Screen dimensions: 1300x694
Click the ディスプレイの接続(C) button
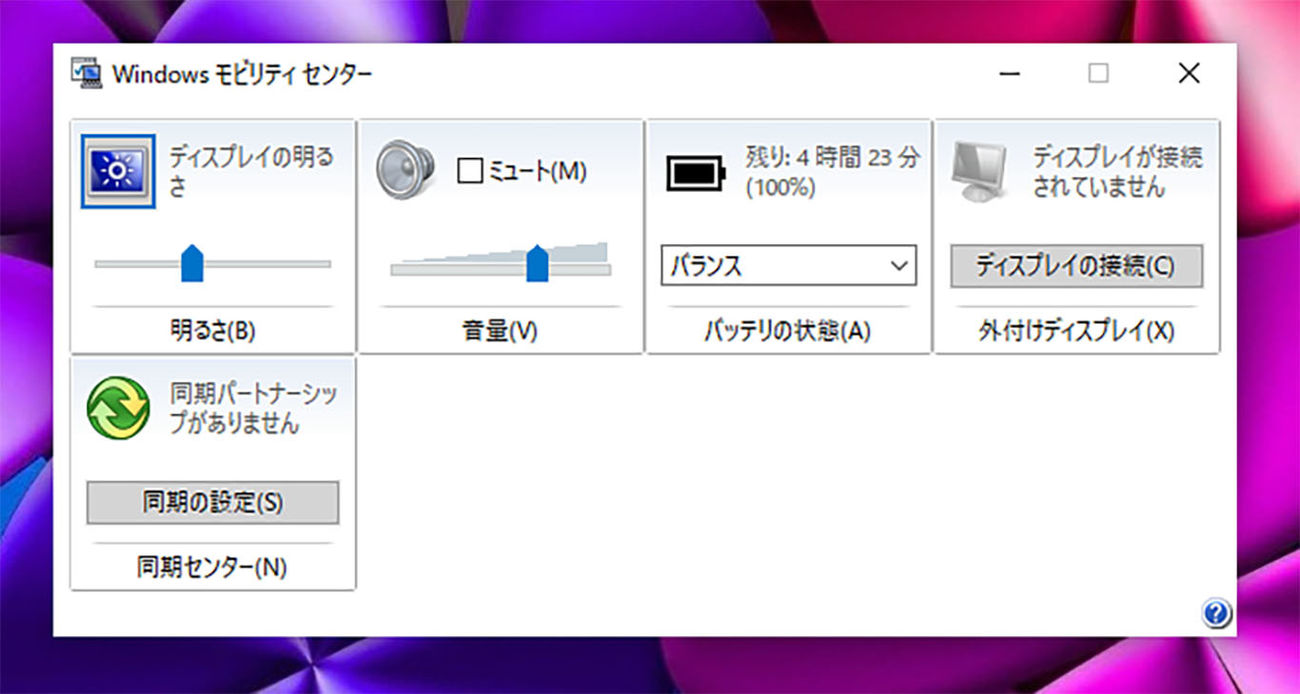pyautogui.click(x=1076, y=266)
